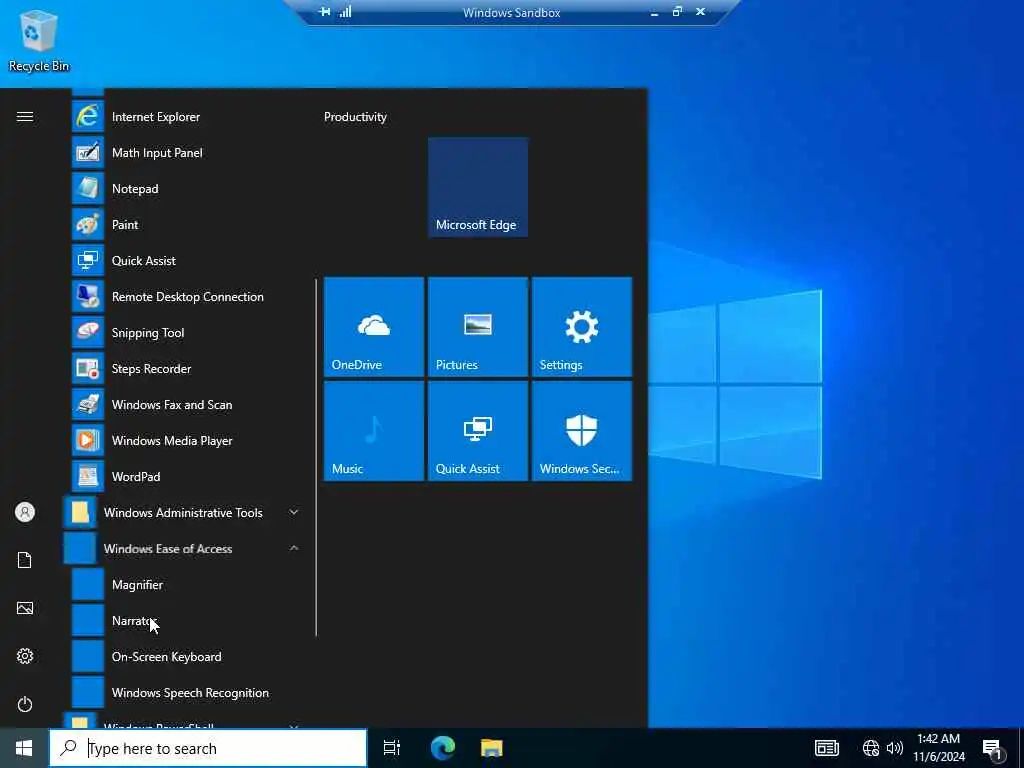The width and height of the screenshot is (1024, 768).
Task: Open WordPad from the app list
Action: (186, 477)
